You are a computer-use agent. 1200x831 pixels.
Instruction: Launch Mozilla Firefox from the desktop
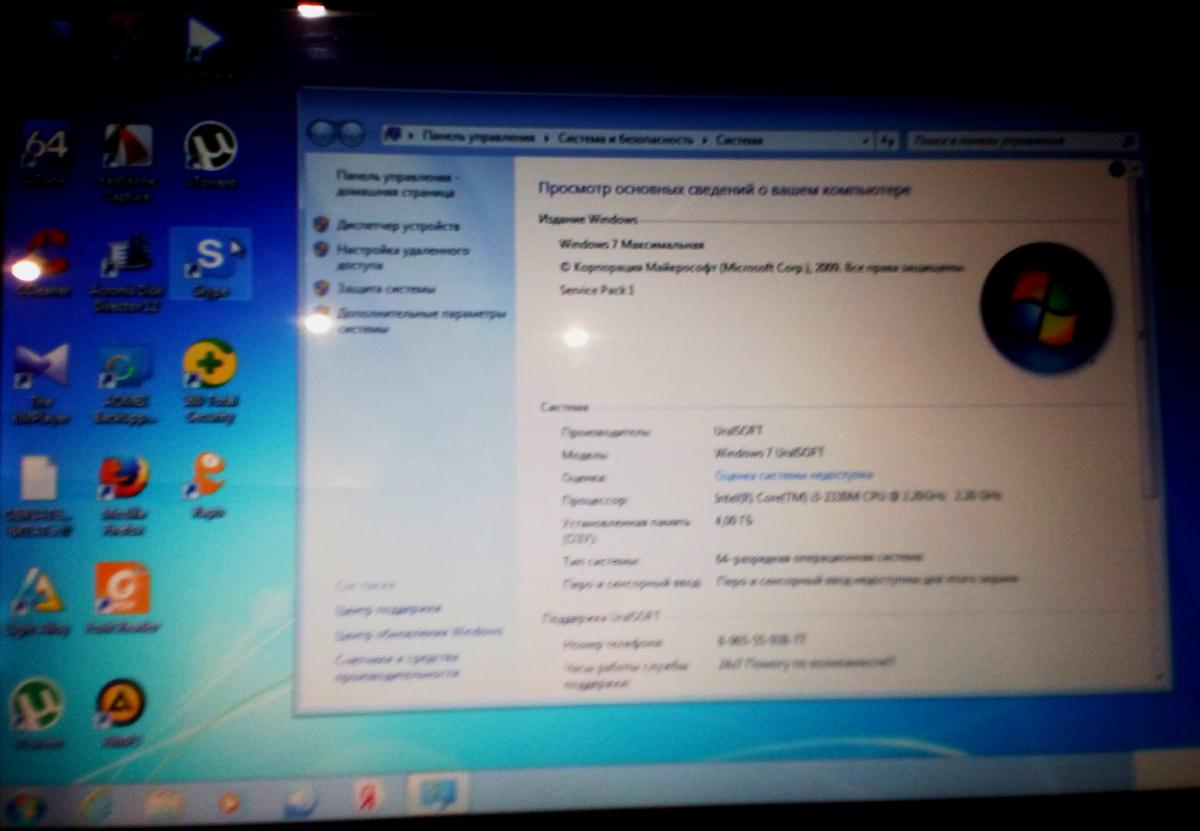[x=125, y=496]
